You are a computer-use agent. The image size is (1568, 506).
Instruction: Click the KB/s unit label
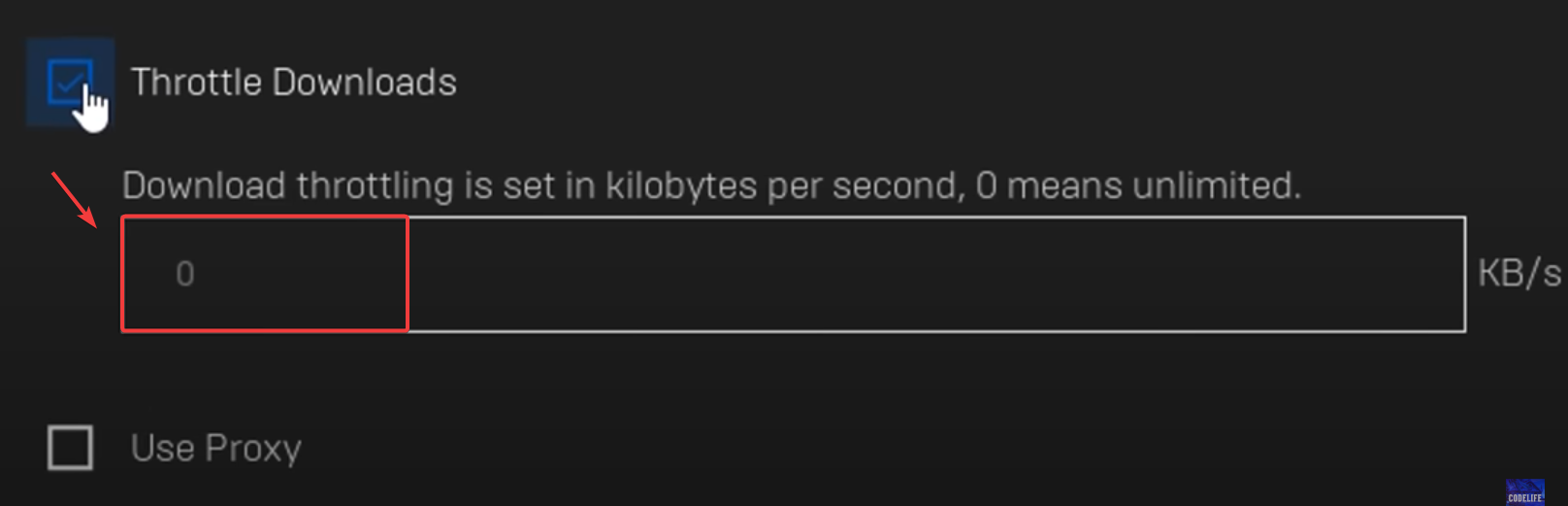coord(1519,274)
